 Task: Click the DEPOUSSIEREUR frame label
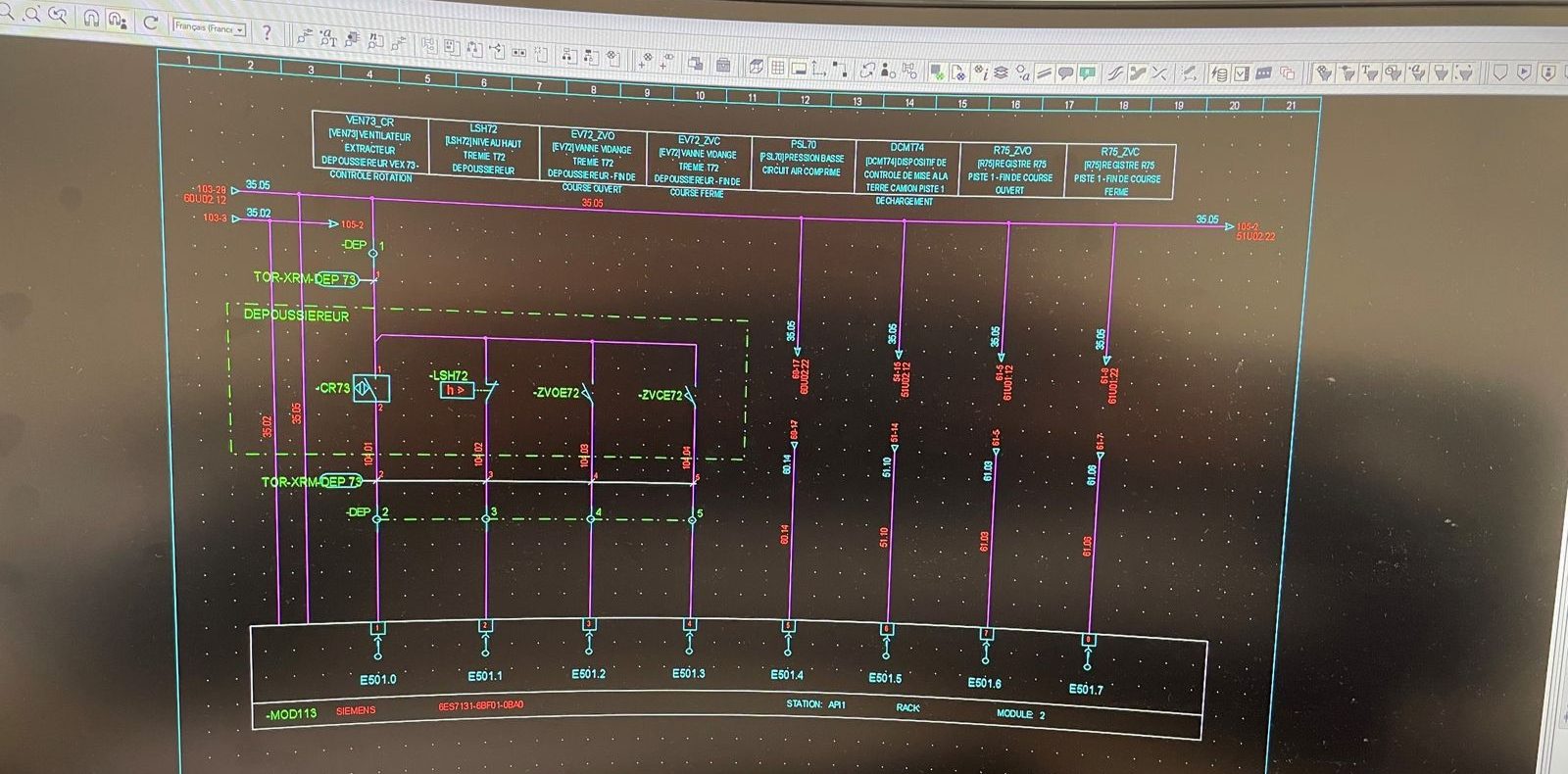pyautogui.click(x=296, y=315)
